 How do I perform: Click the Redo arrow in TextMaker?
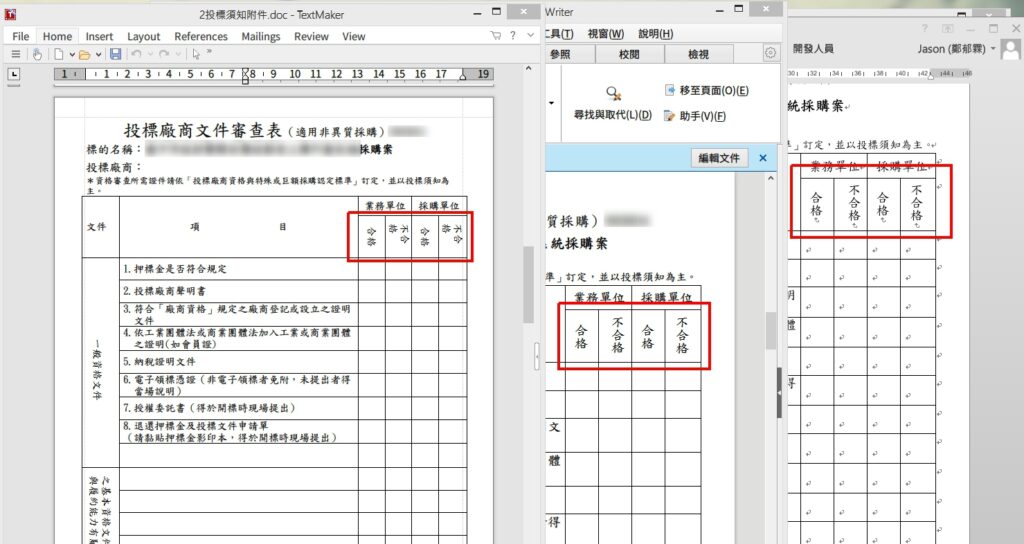click(x=164, y=54)
